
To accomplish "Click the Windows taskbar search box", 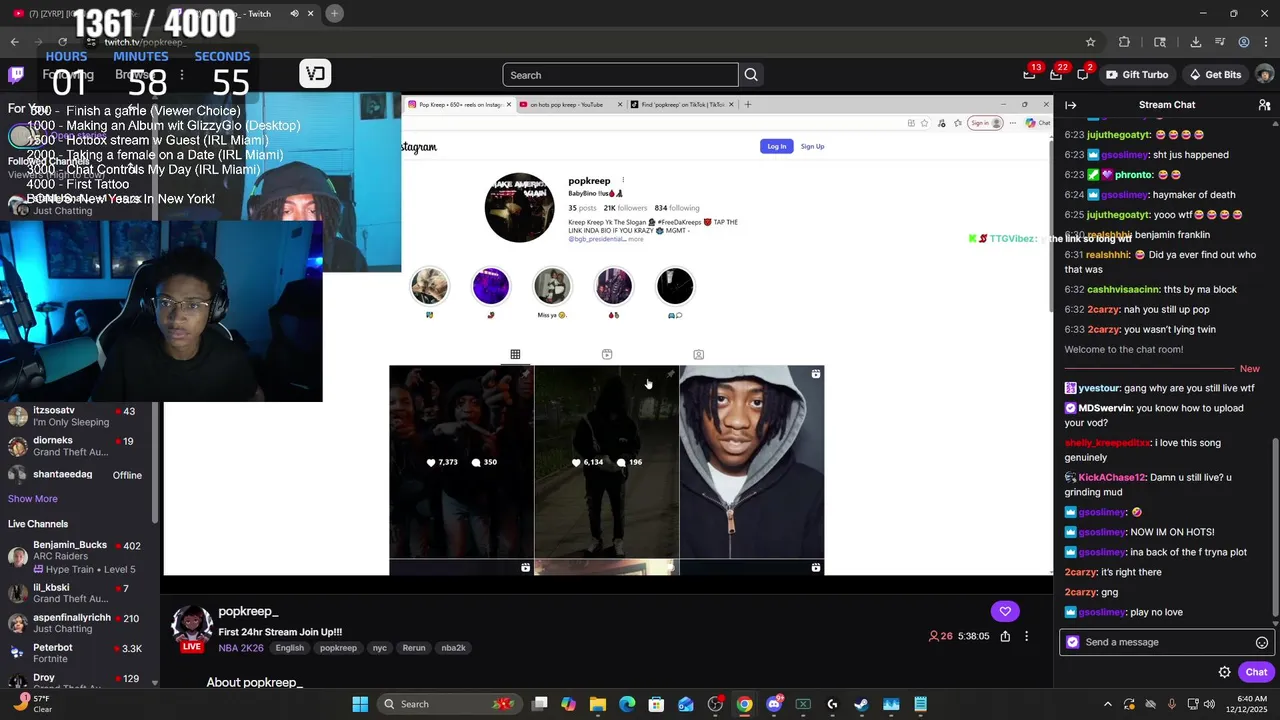I will (x=449, y=704).
